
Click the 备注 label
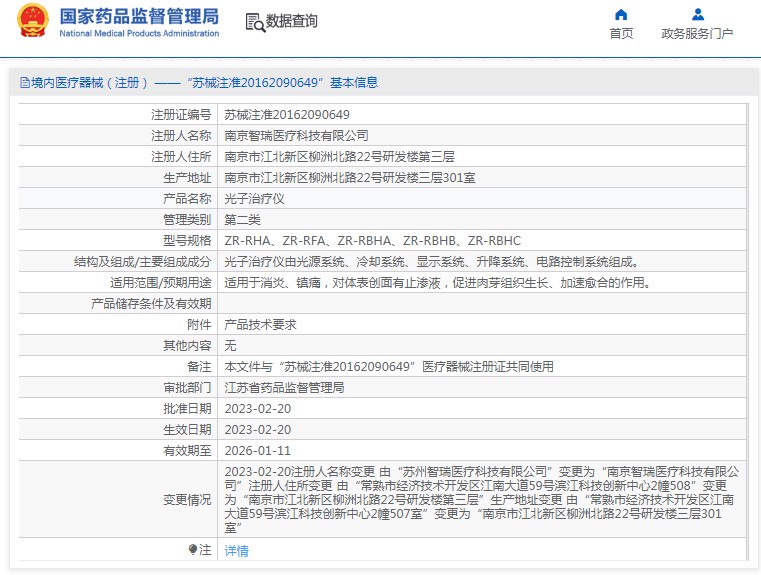[x=199, y=366]
